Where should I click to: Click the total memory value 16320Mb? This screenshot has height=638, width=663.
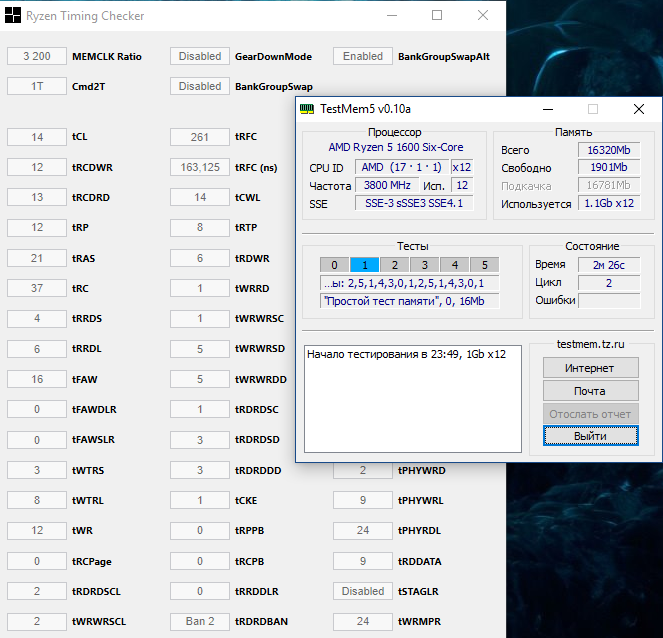click(x=609, y=150)
